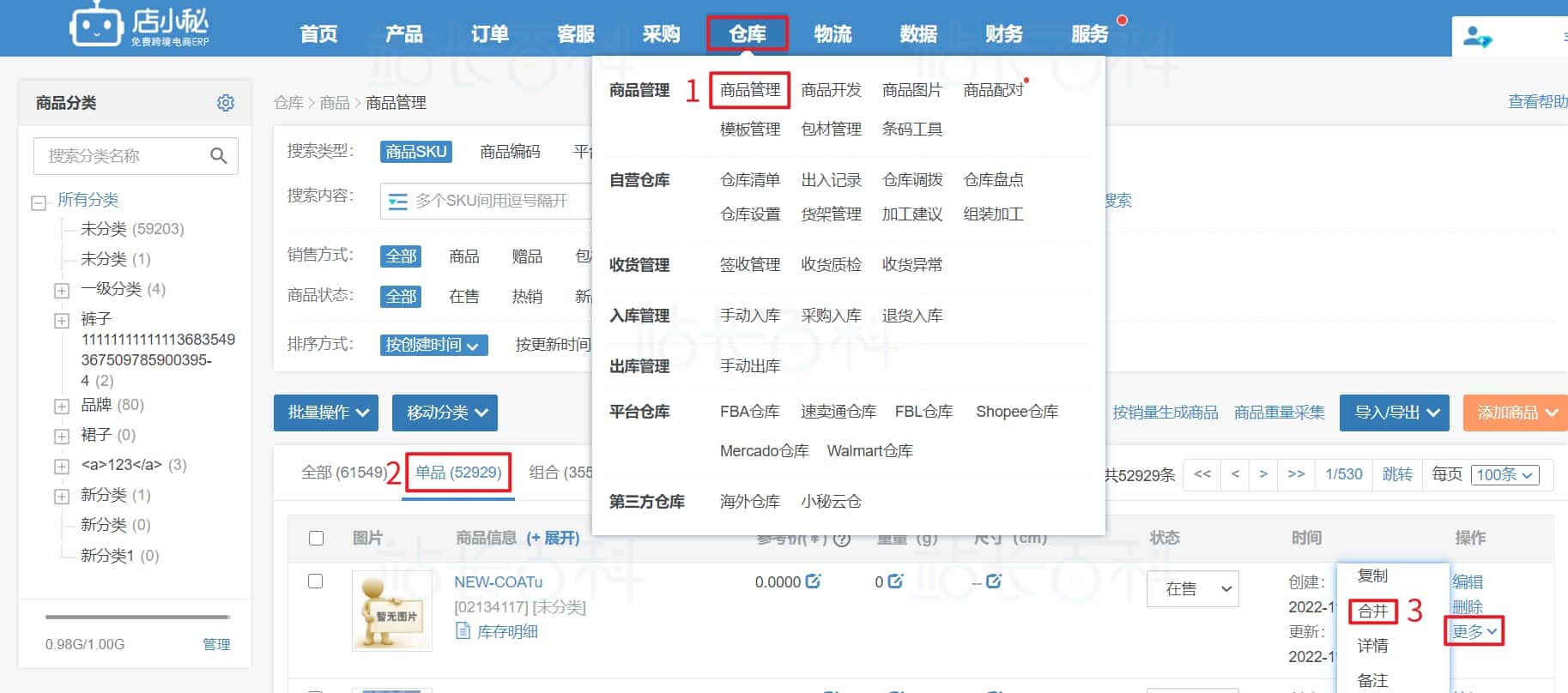This screenshot has height=693, width=1568.
Task: Click the user account icon in header
Action: pyautogui.click(x=1477, y=37)
